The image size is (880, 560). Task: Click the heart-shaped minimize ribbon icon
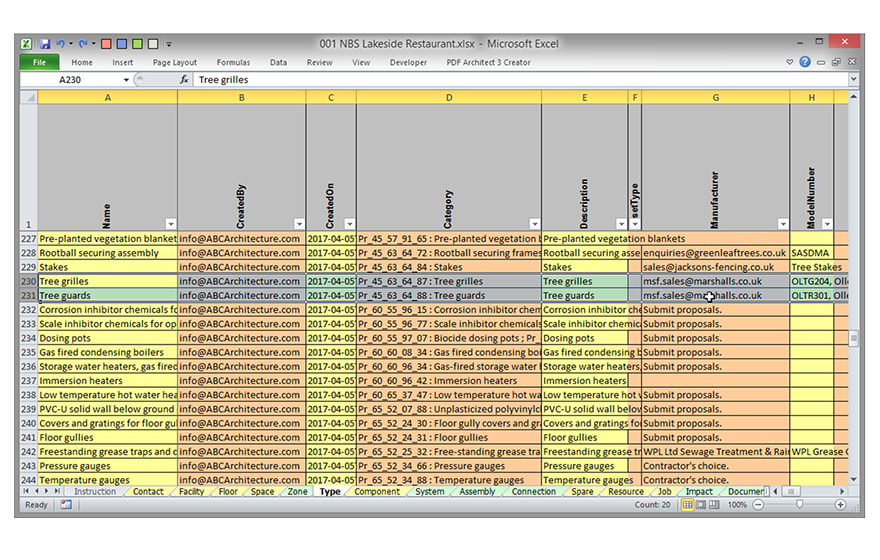pyautogui.click(x=790, y=62)
